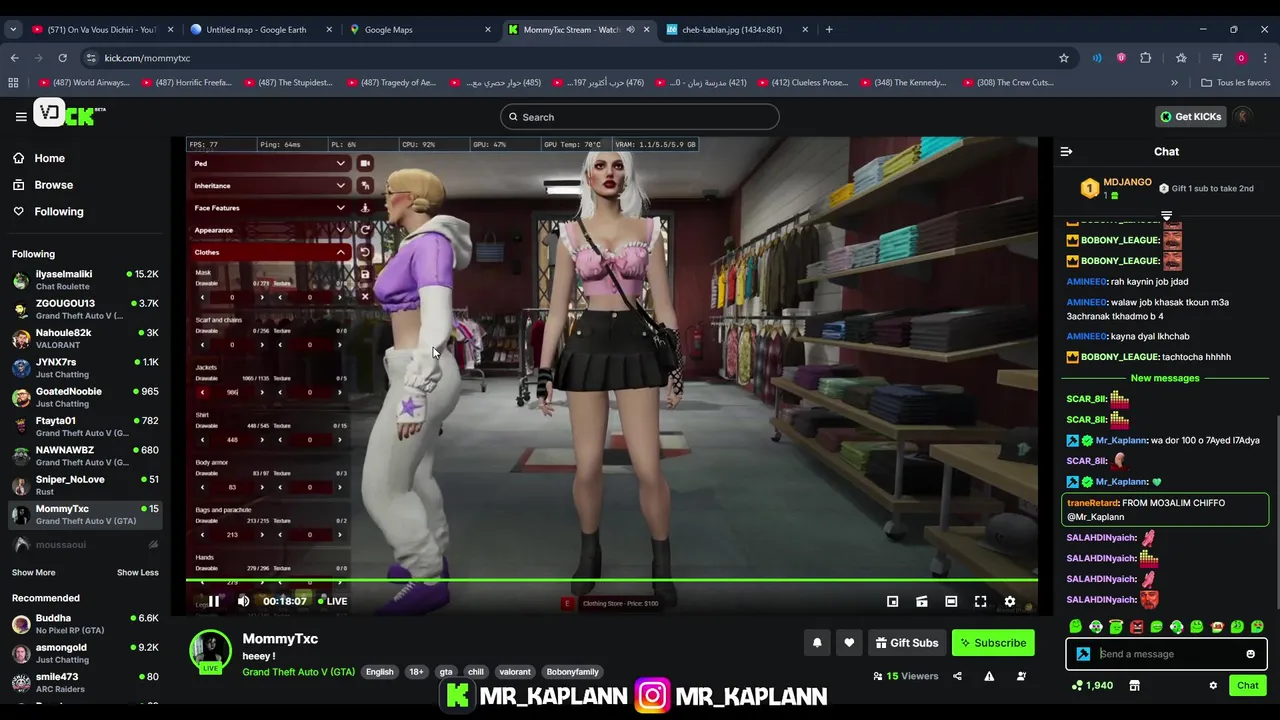Click the 1,940 channel points balance
Viewport: 1280px width, 720px height.
1092,685
